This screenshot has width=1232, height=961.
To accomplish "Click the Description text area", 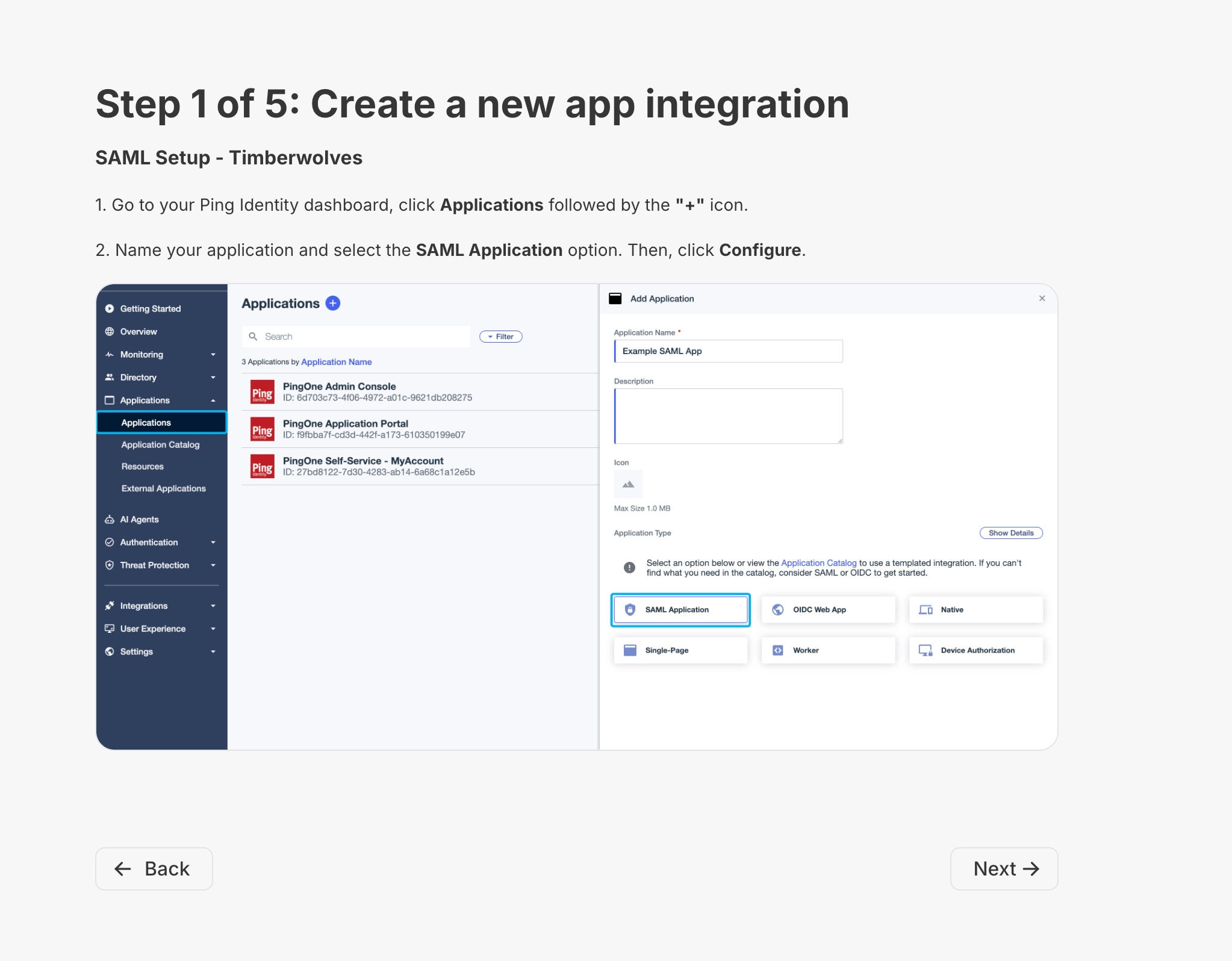I will coord(729,416).
